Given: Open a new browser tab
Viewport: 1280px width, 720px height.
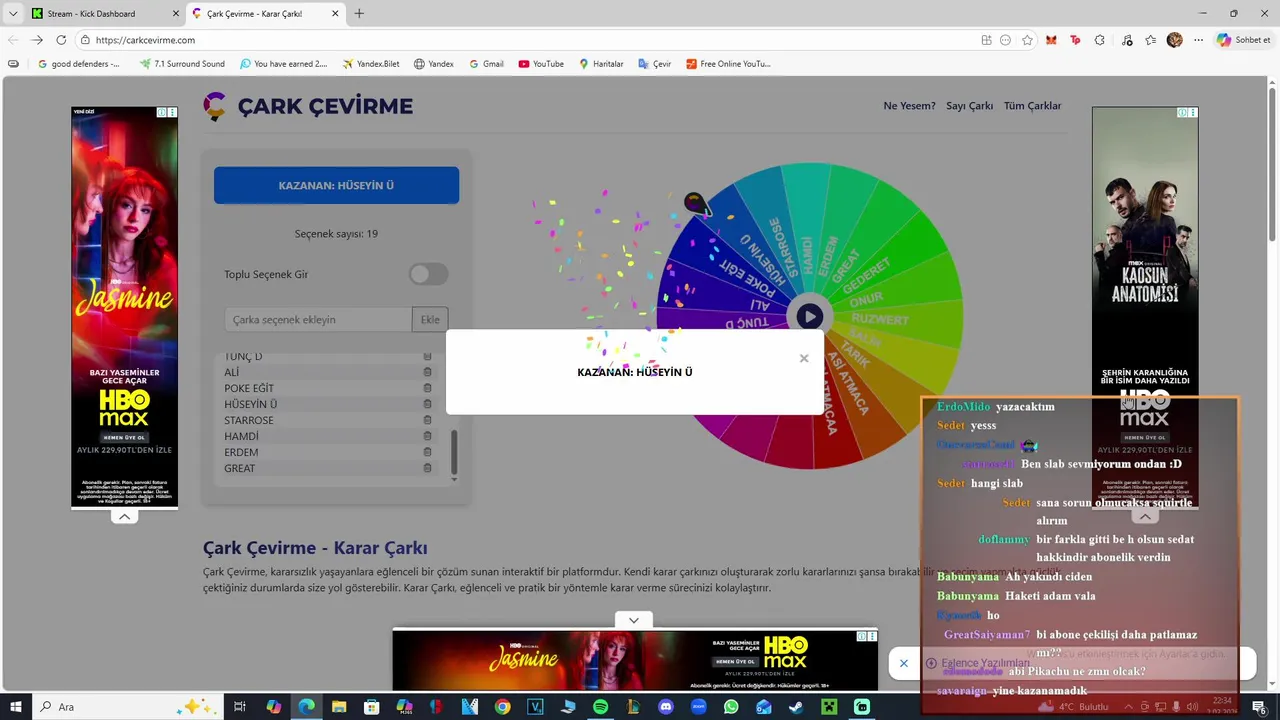Looking at the screenshot, I should pyautogui.click(x=359, y=14).
